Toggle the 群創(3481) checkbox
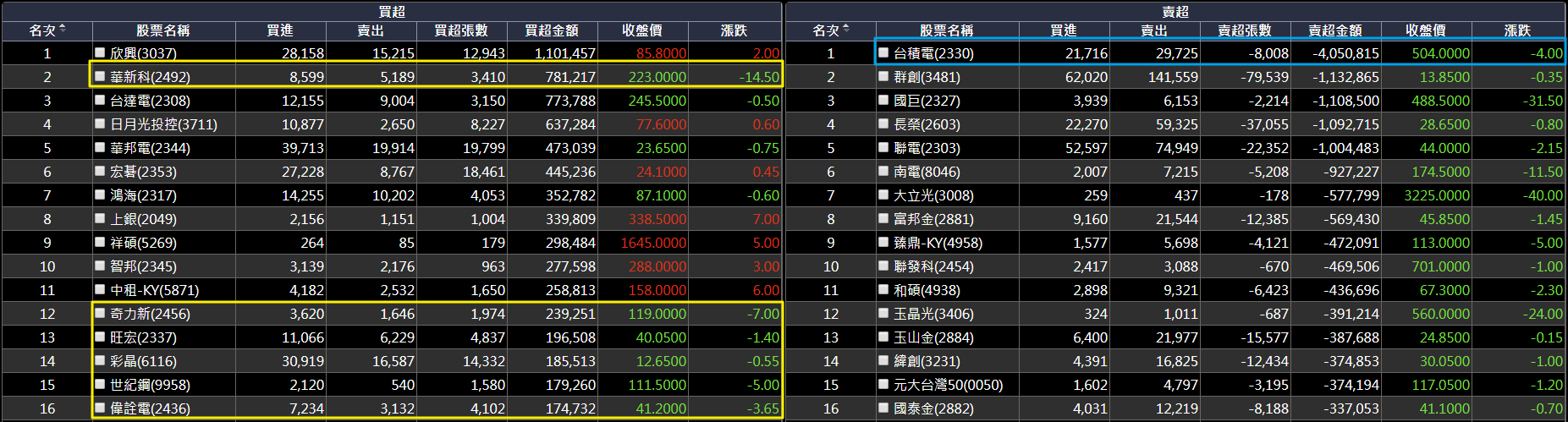The width and height of the screenshot is (1568, 422). click(883, 76)
